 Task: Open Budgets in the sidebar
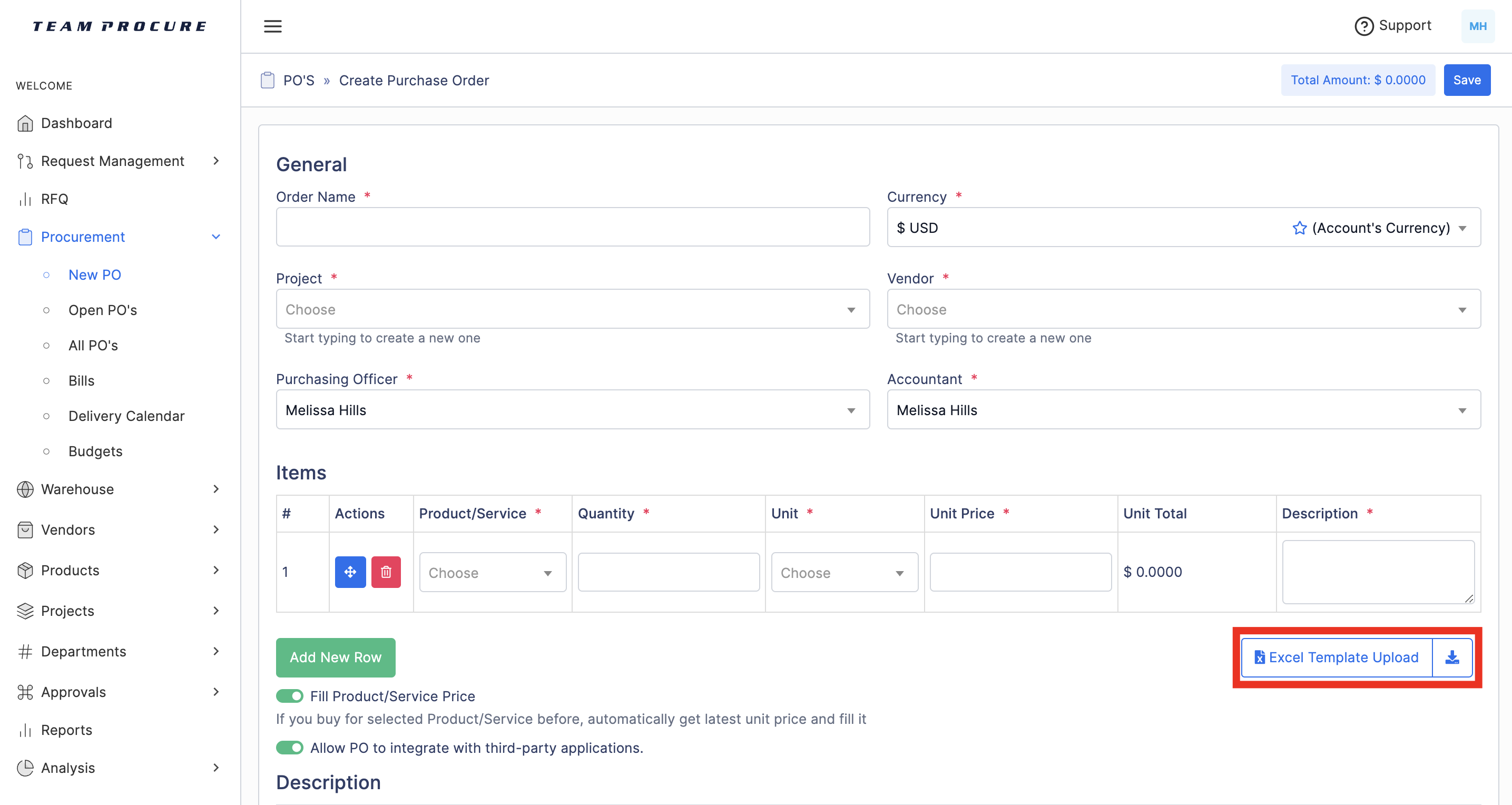coord(95,451)
